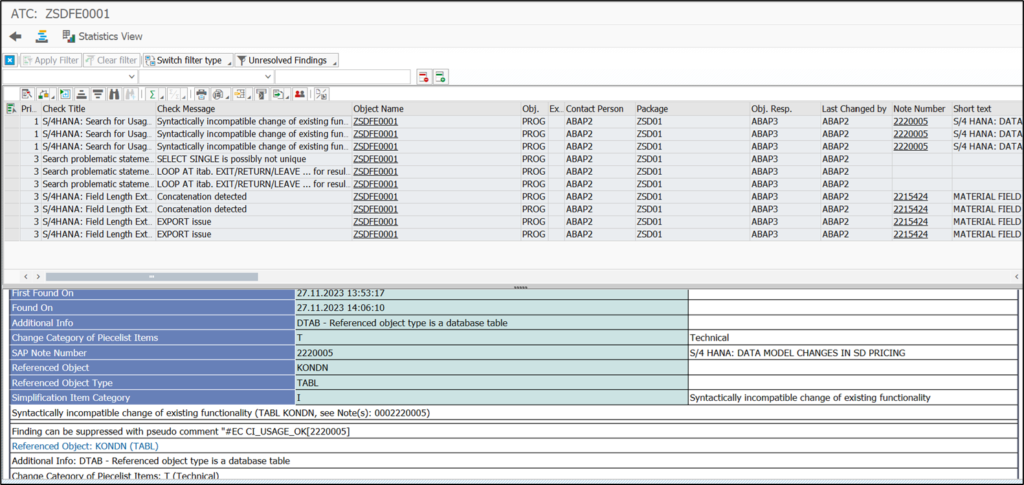
Task: Expand the Unresolved Findings filter menu
Action: (x=288, y=60)
